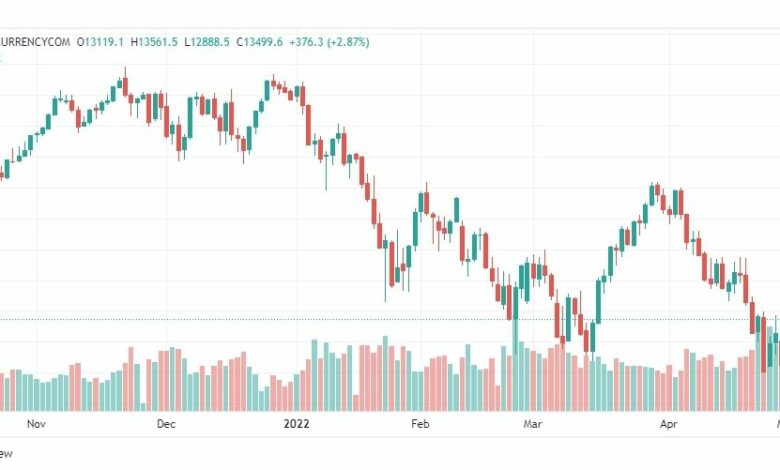Click the tallest volume bar in late January
Image resolution: width=780 pixels, height=470 pixels.
[x=386, y=374]
